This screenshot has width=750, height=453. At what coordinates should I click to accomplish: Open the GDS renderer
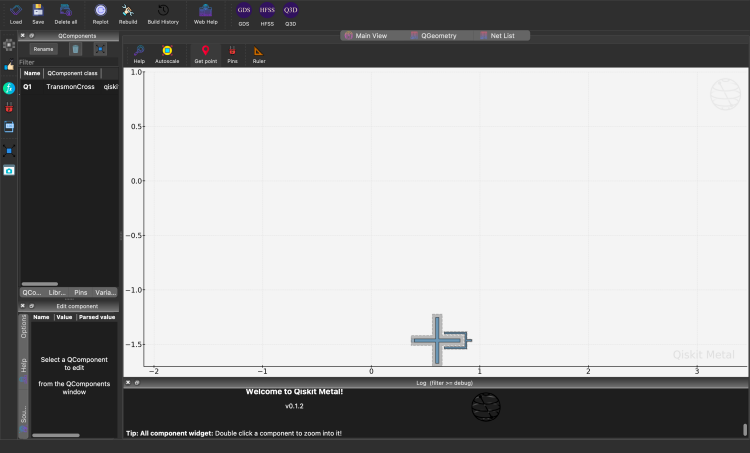244,14
